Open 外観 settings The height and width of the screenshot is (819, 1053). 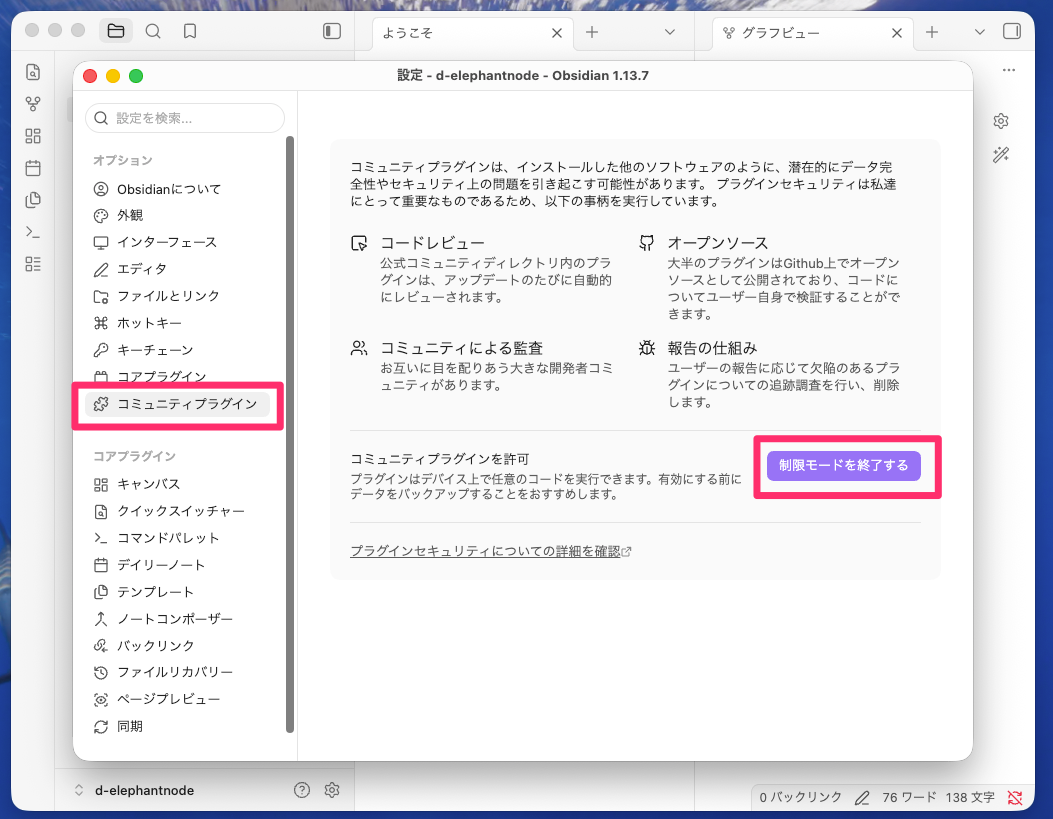(x=177, y=215)
